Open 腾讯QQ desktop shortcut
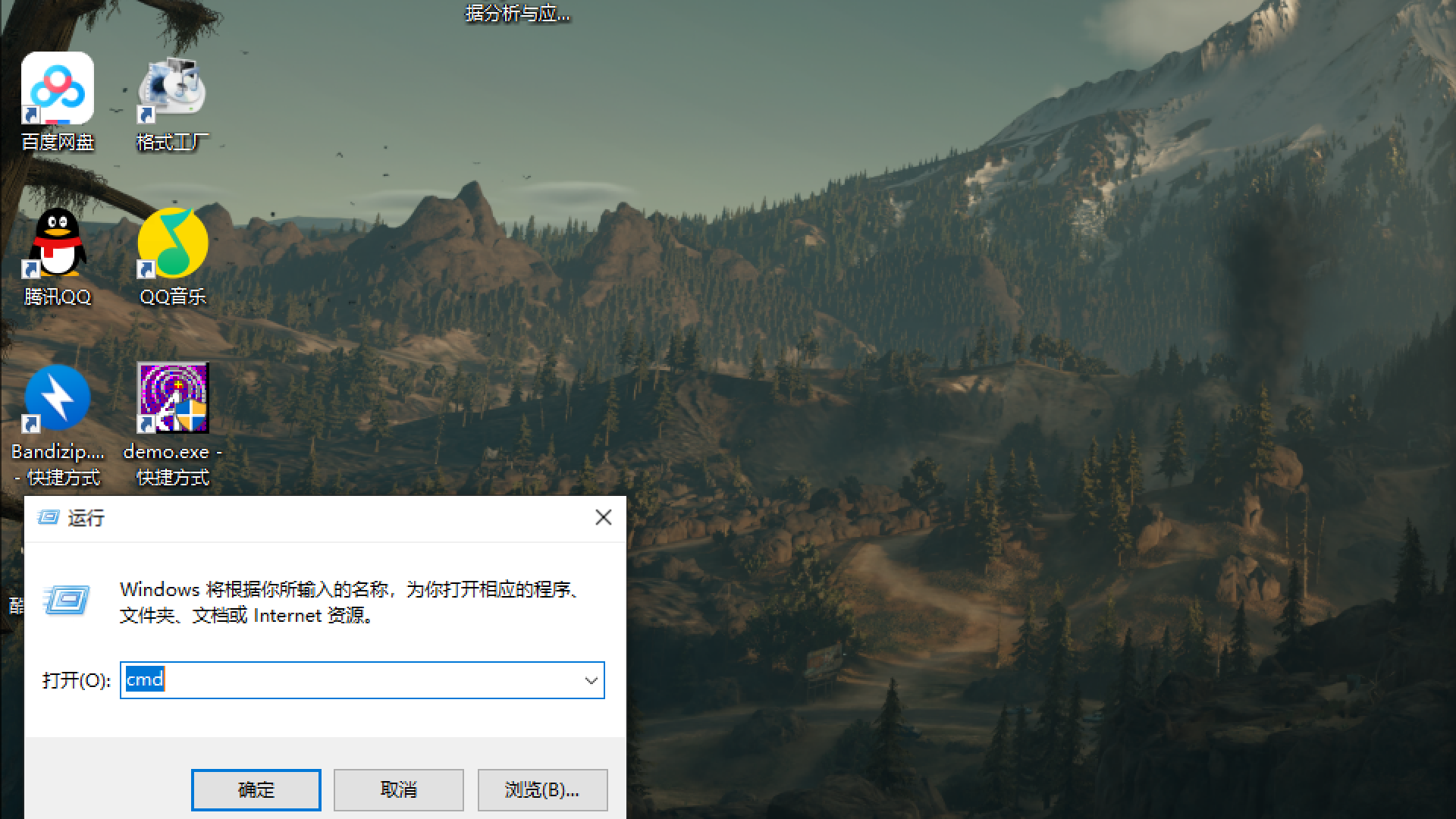This screenshot has height=819, width=1456. (x=57, y=244)
